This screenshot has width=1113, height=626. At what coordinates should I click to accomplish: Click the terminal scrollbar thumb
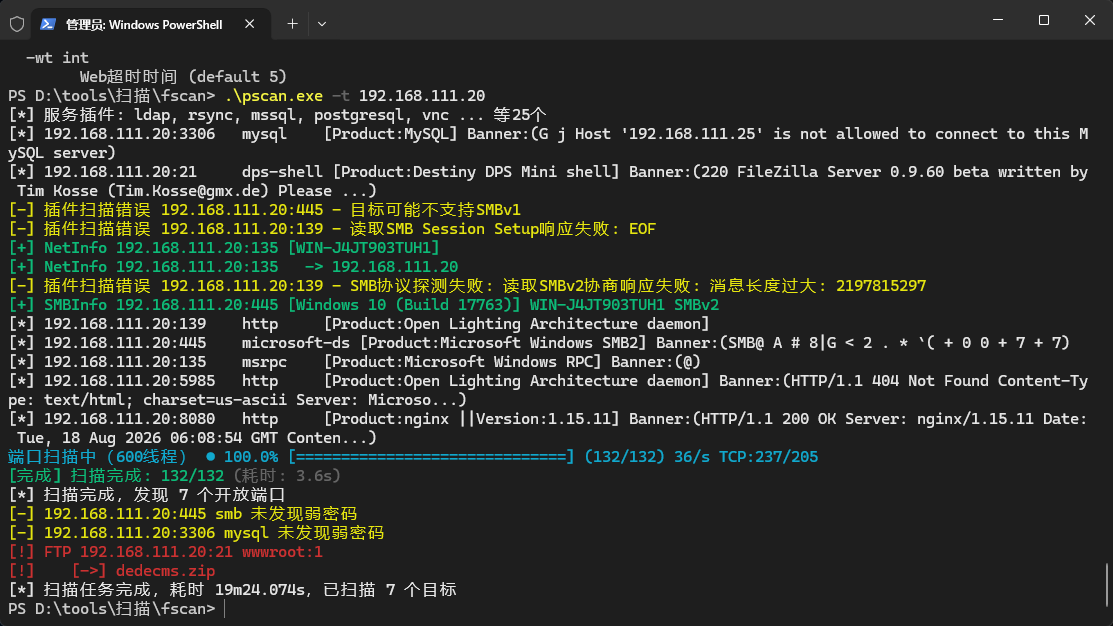[x=1107, y=585]
